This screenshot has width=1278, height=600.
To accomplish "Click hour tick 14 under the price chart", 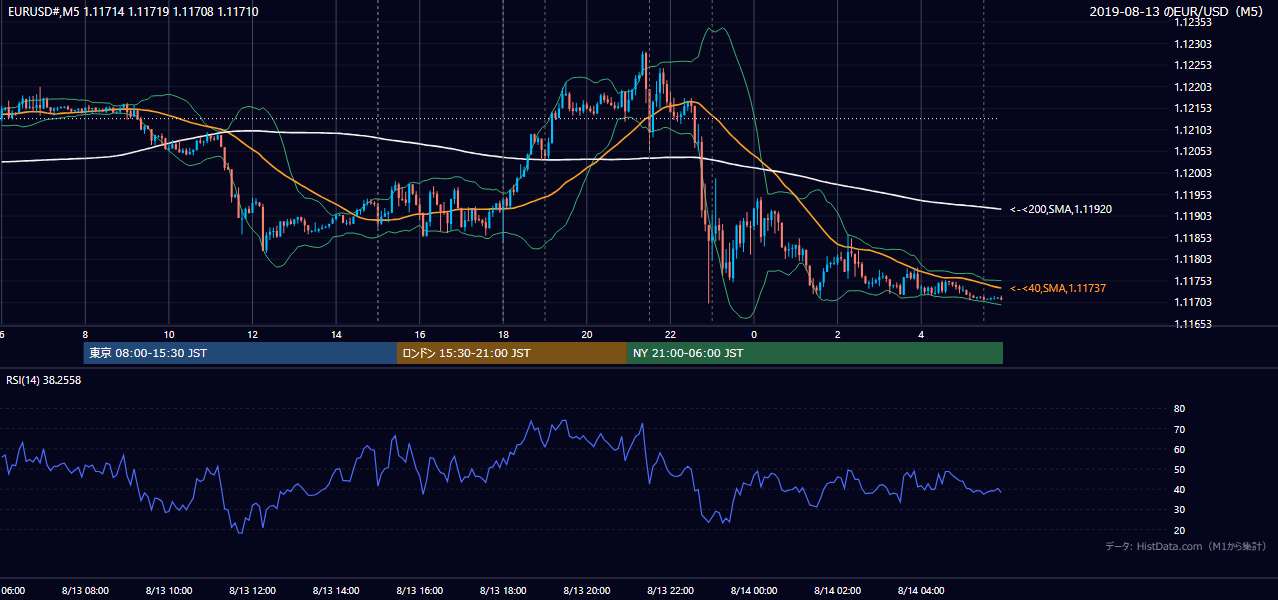I will point(336,335).
